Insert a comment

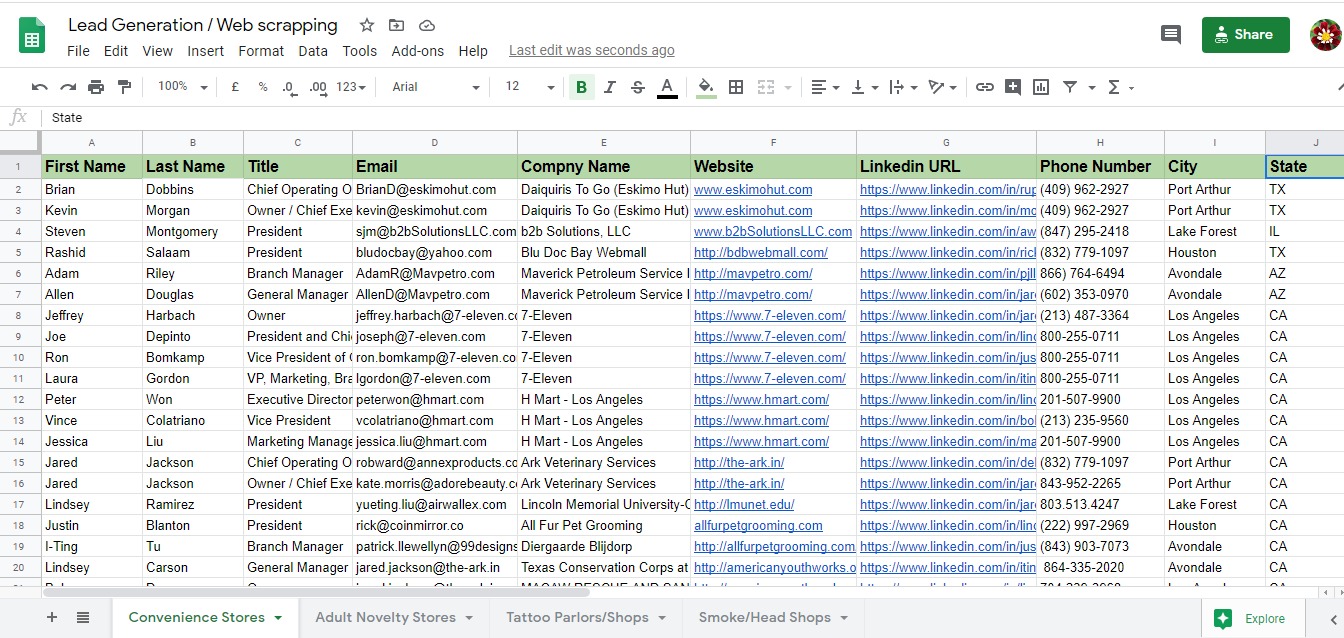click(x=1013, y=87)
